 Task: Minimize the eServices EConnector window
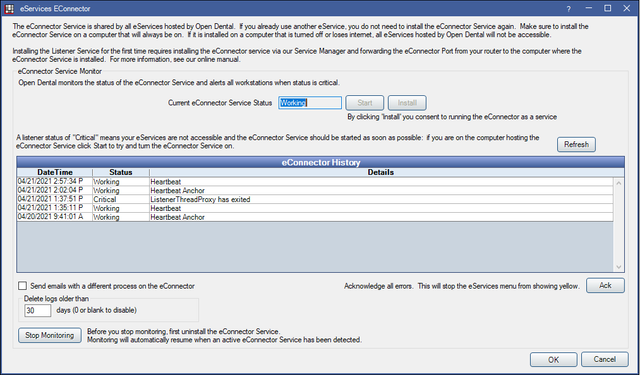pyautogui.click(x=589, y=9)
